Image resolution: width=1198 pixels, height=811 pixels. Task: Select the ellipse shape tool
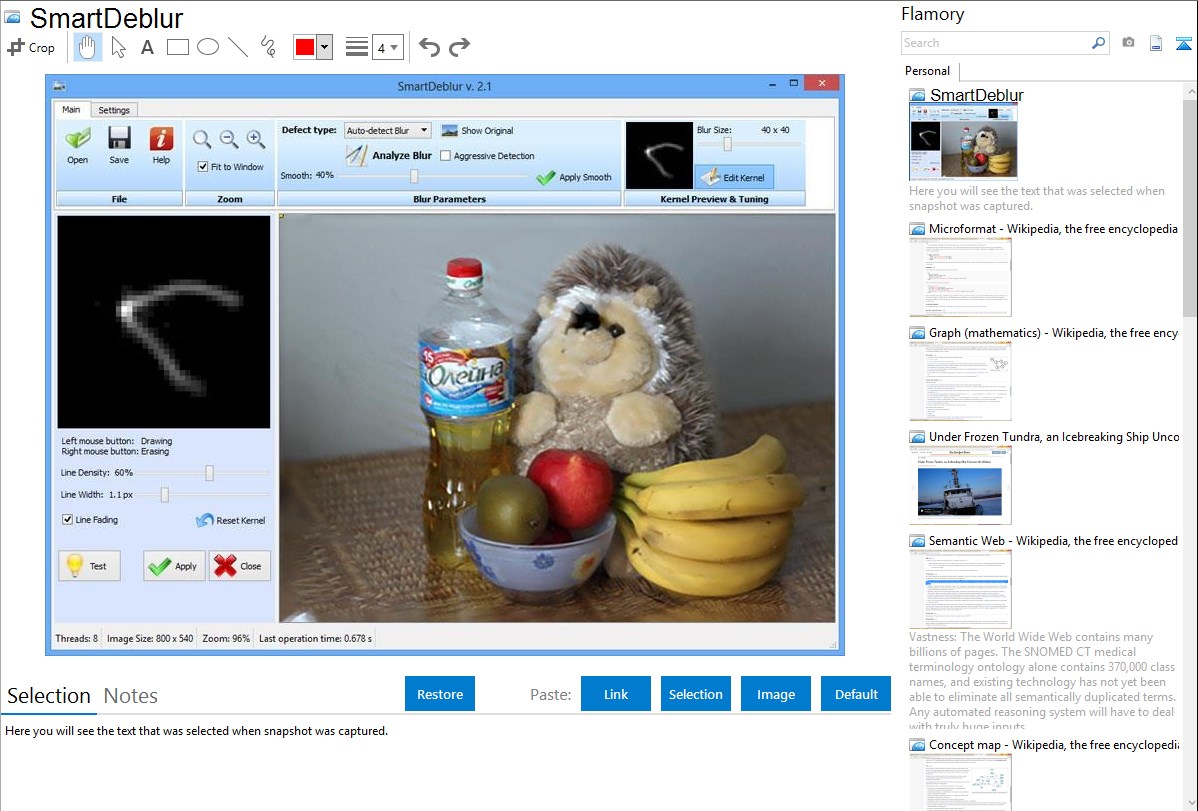[x=207, y=47]
